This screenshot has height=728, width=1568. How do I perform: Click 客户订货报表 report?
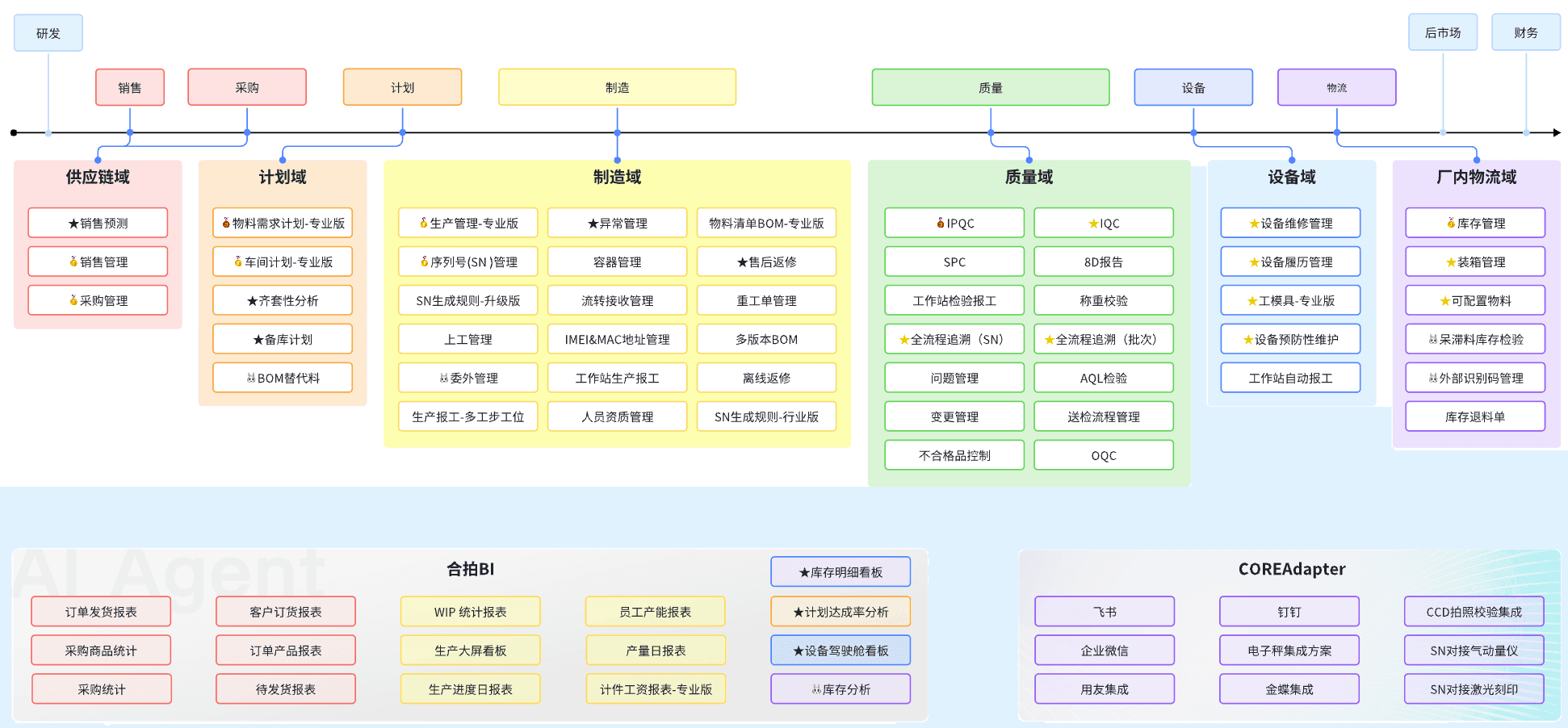pyautogui.click(x=286, y=612)
